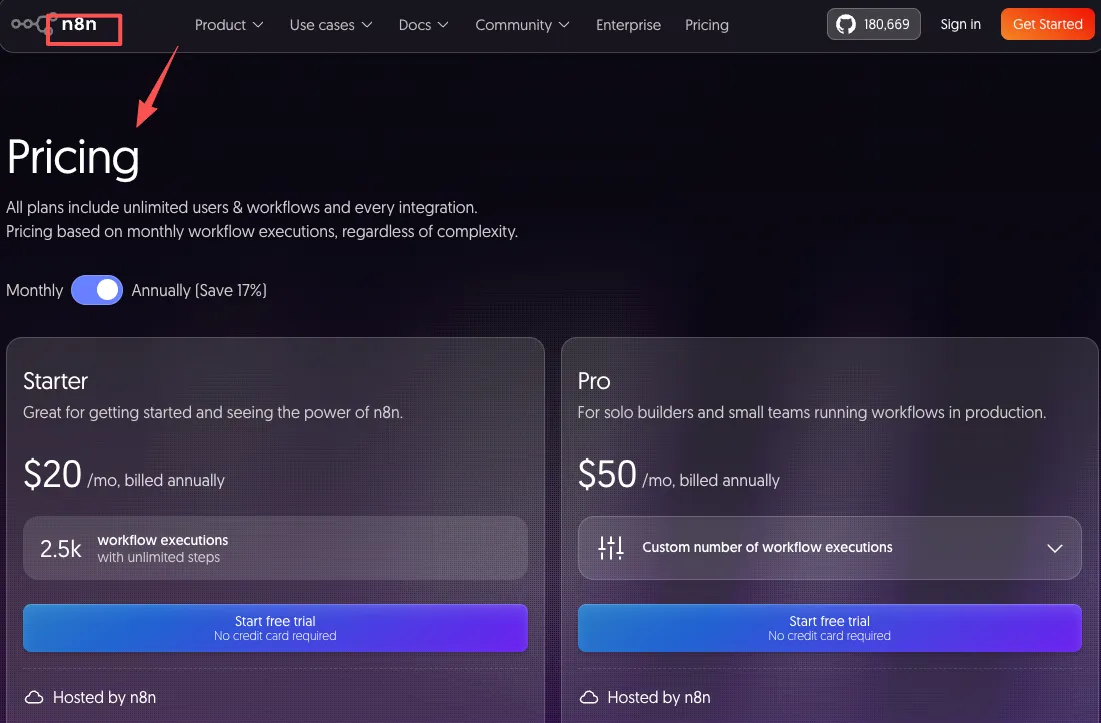Viewport: 1101px width, 723px height.
Task: Start free trial for Pro plan
Action: pos(829,628)
